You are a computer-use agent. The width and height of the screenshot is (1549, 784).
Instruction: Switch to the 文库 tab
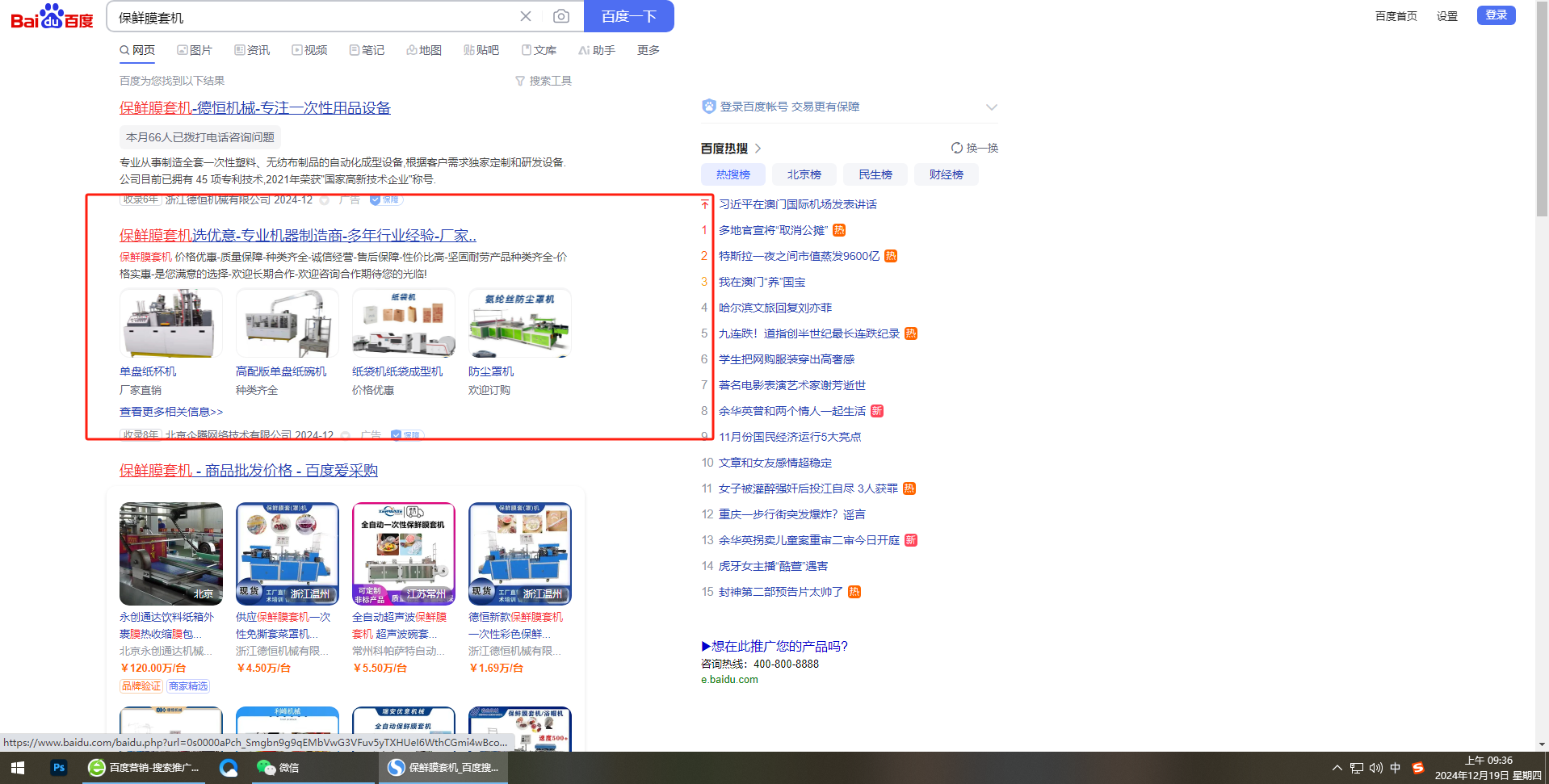point(539,50)
